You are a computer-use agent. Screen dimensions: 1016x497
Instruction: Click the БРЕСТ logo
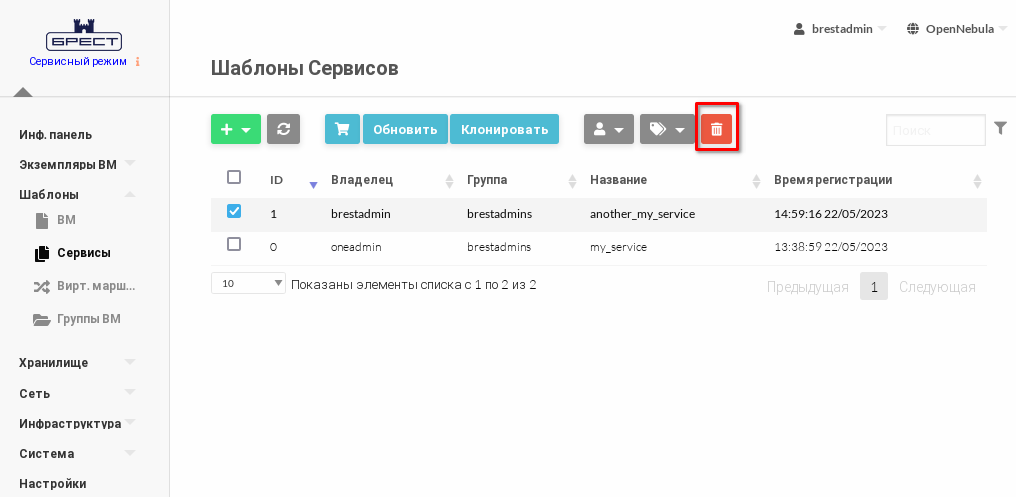84,40
